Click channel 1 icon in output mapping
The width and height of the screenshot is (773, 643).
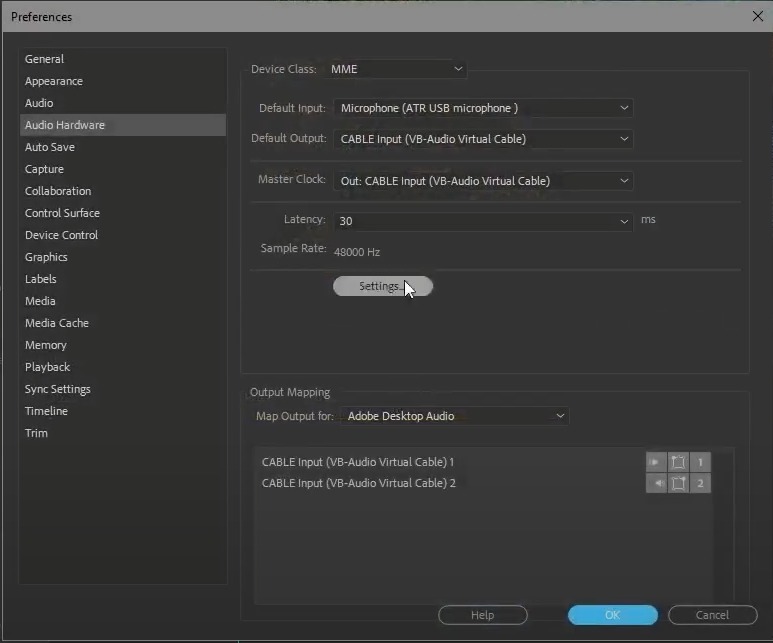coord(701,462)
